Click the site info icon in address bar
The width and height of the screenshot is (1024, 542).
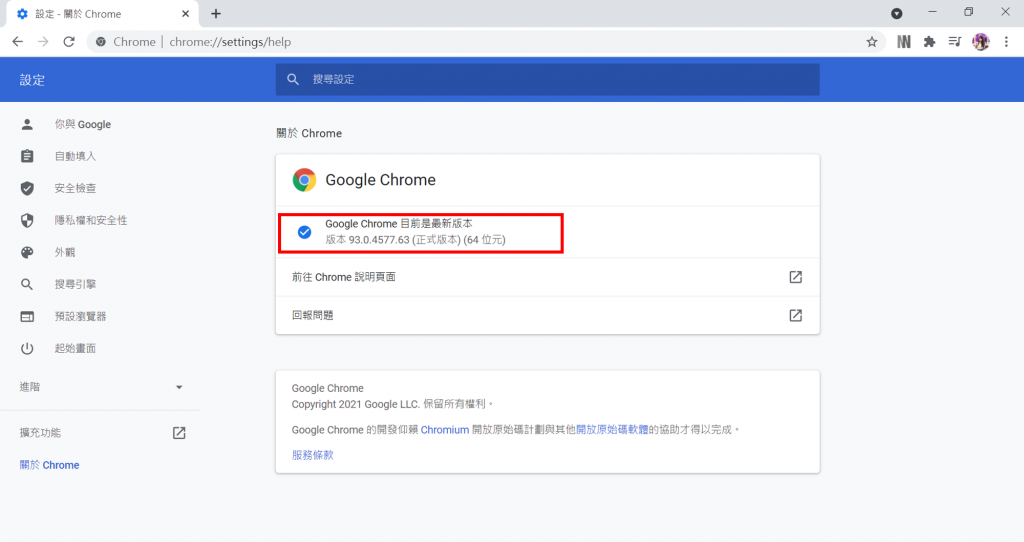(101, 42)
